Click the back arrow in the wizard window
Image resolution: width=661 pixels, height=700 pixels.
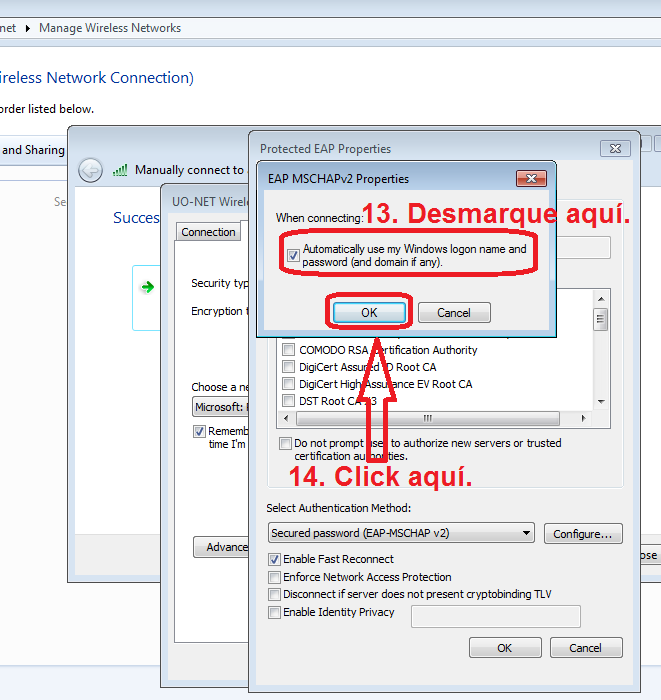click(x=90, y=170)
